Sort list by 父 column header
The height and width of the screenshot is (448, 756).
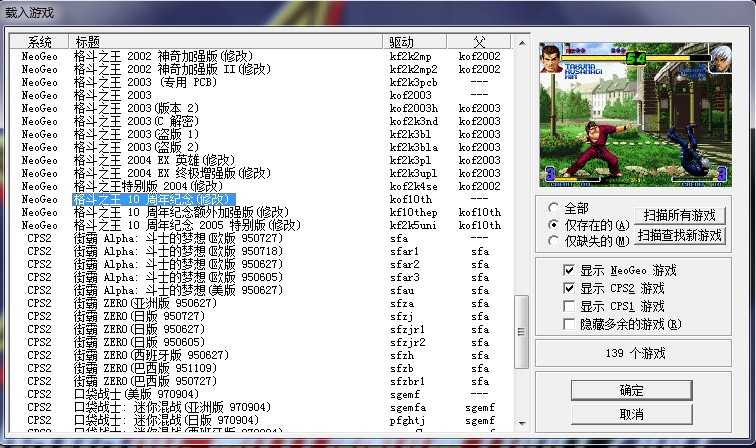479,42
